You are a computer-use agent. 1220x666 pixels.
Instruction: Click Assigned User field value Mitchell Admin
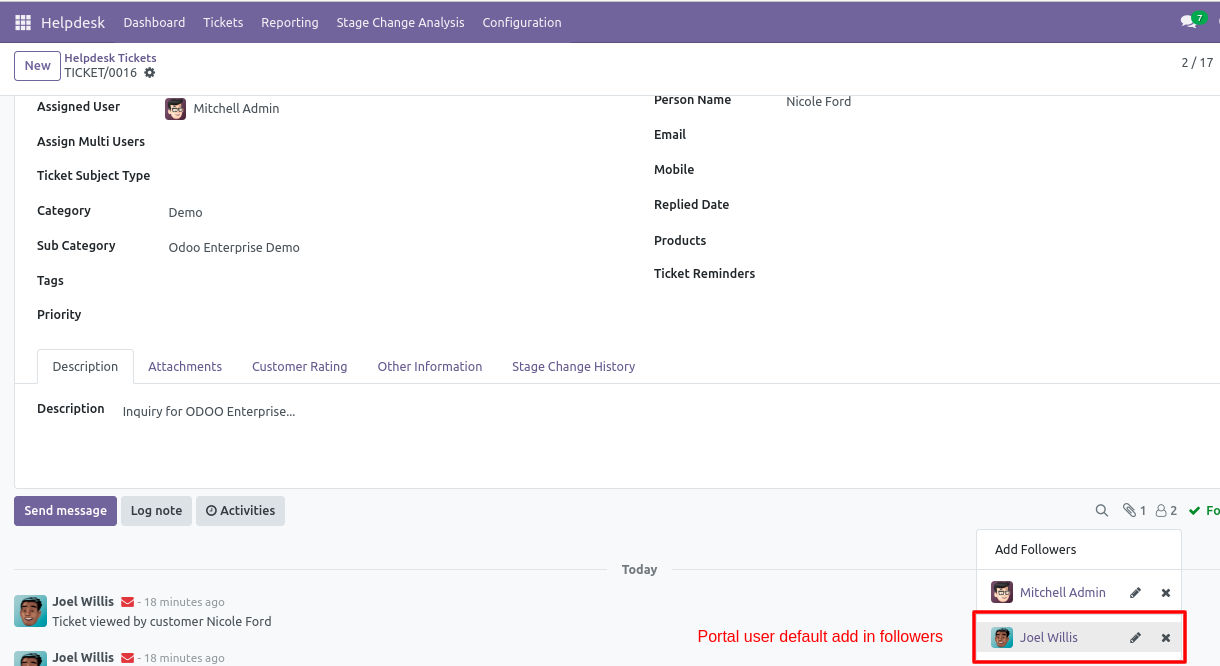[236, 109]
